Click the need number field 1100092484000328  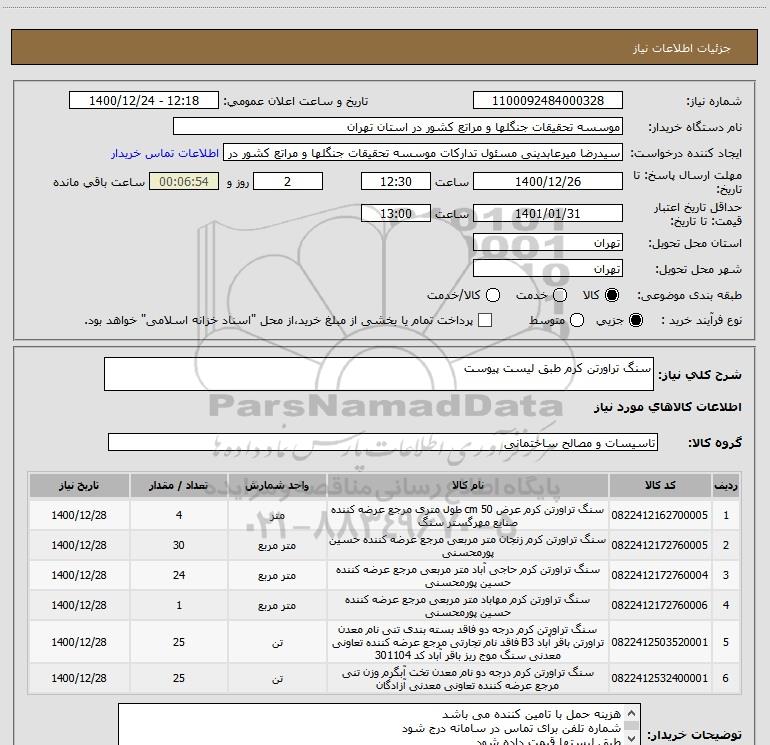coord(548,101)
